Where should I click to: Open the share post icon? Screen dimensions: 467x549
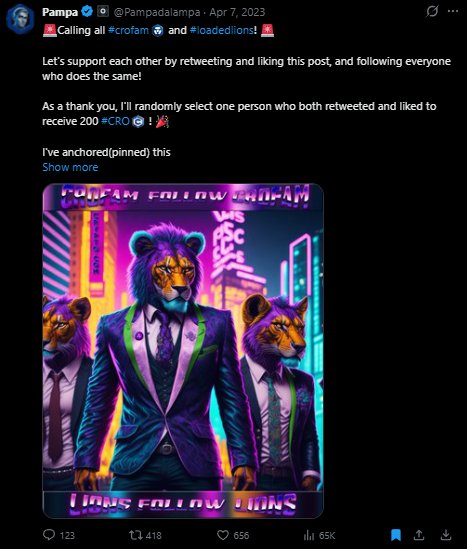[x=419, y=535]
